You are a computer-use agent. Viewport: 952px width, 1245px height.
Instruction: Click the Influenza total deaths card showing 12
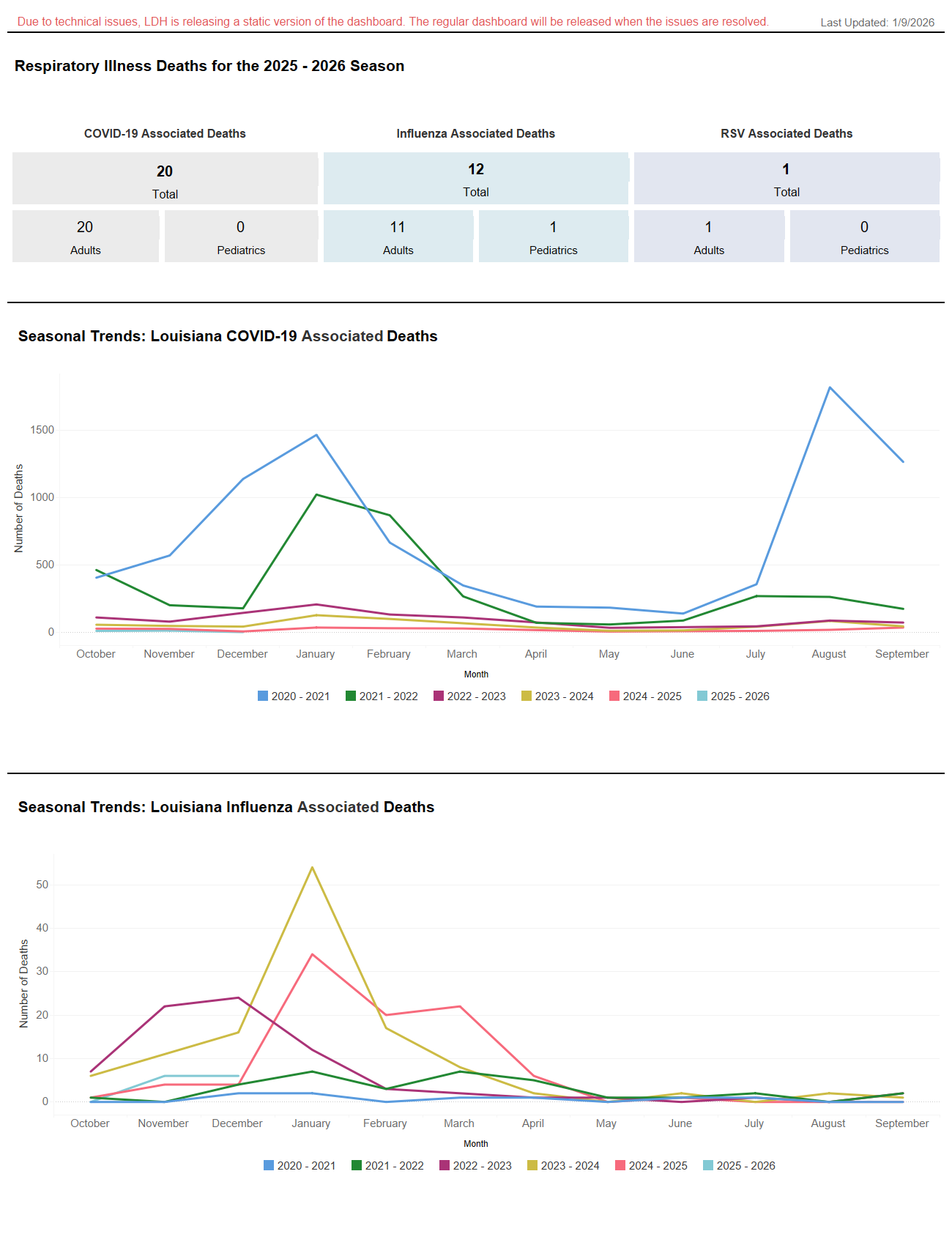[x=475, y=179]
